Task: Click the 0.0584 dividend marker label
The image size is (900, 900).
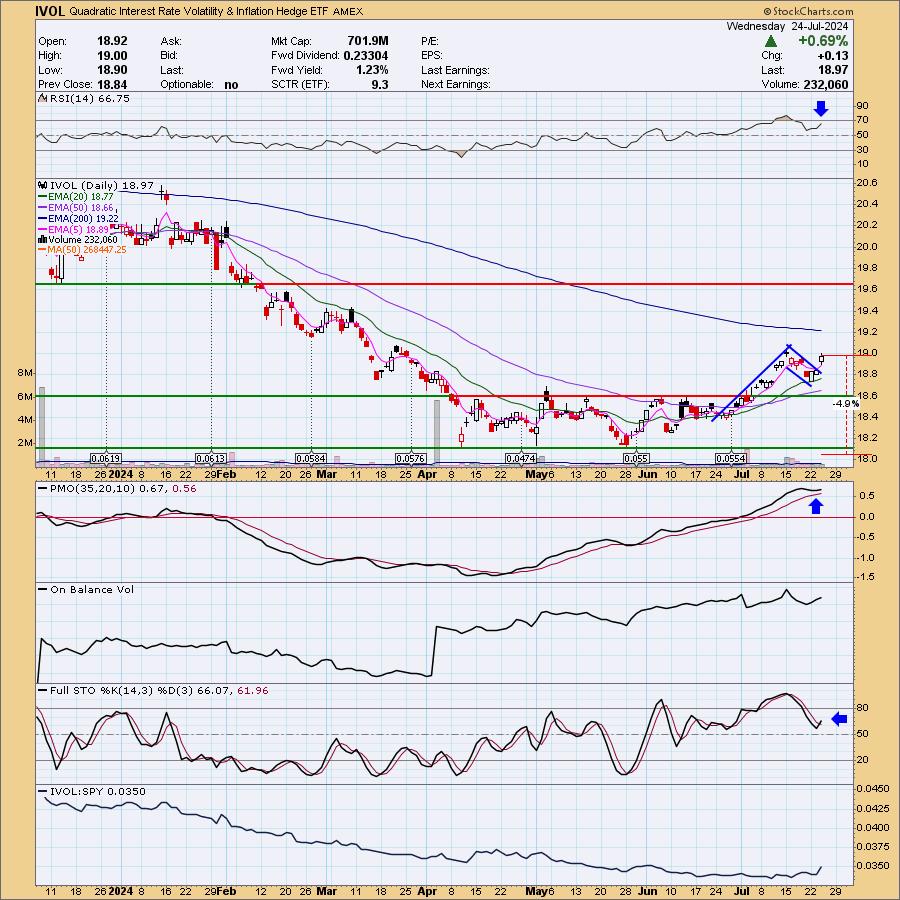Action: (311, 459)
